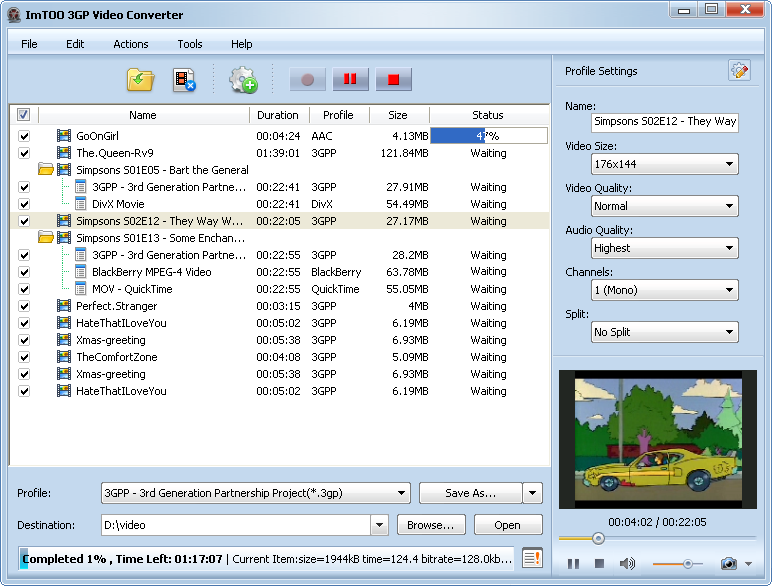Open the profile settings edit pencil icon
772x586 pixels.
(x=739, y=71)
